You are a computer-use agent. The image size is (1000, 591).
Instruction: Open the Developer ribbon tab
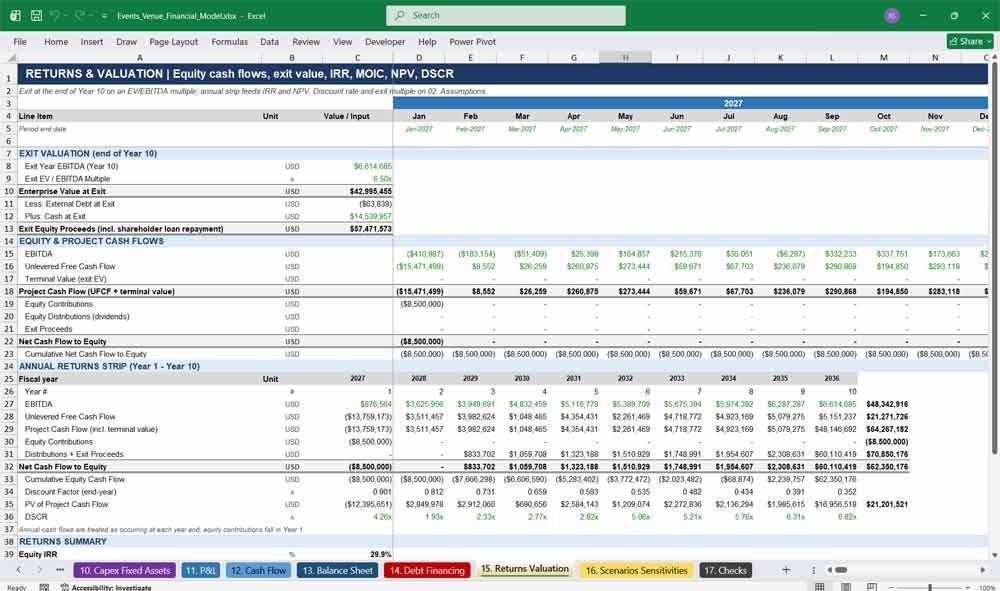coord(385,41)
